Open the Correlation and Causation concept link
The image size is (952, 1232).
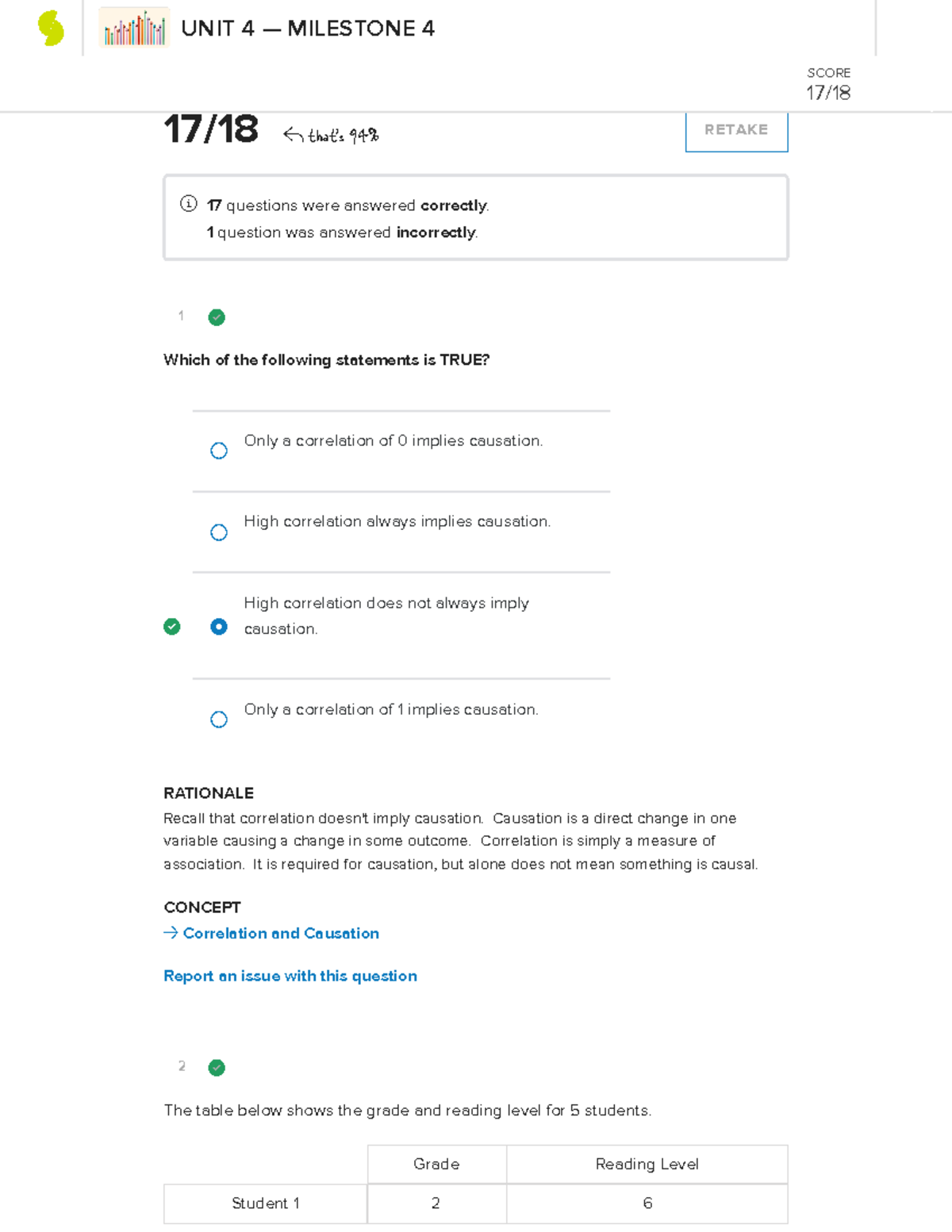point(281,934)
